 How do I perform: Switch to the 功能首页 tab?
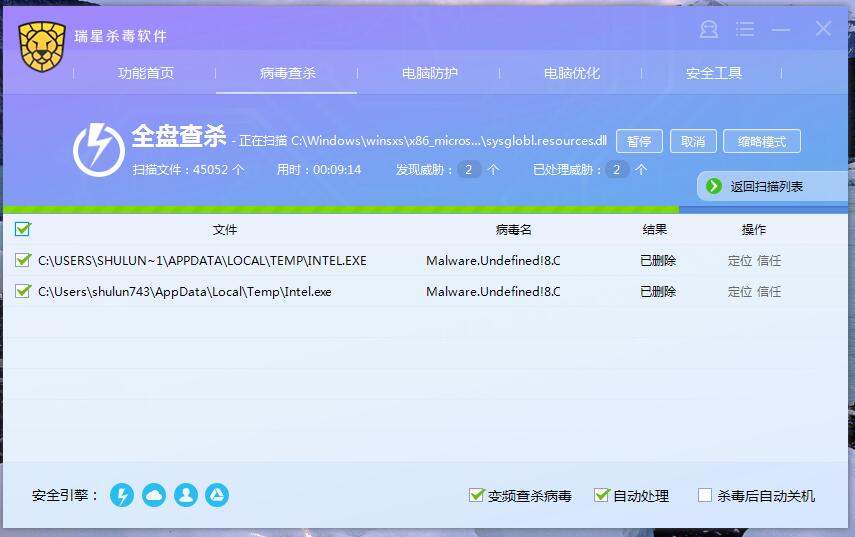point(146,73)
